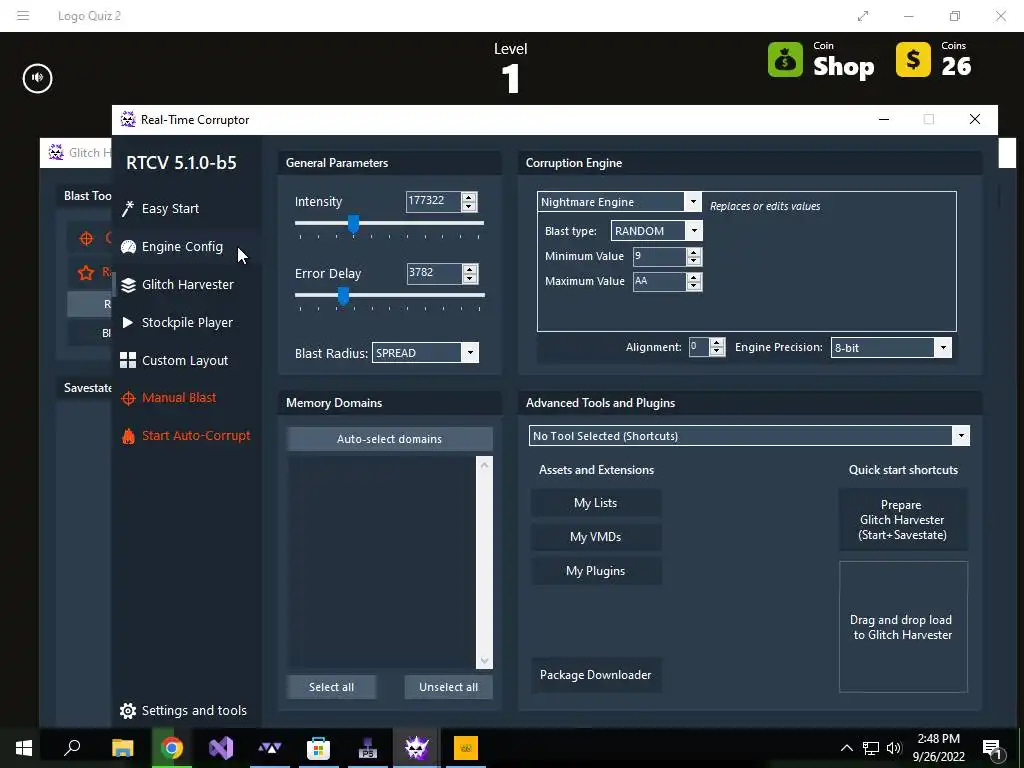Click the orange crosshair in Blast Tools window
The image size is (1024, 768).
86,238
